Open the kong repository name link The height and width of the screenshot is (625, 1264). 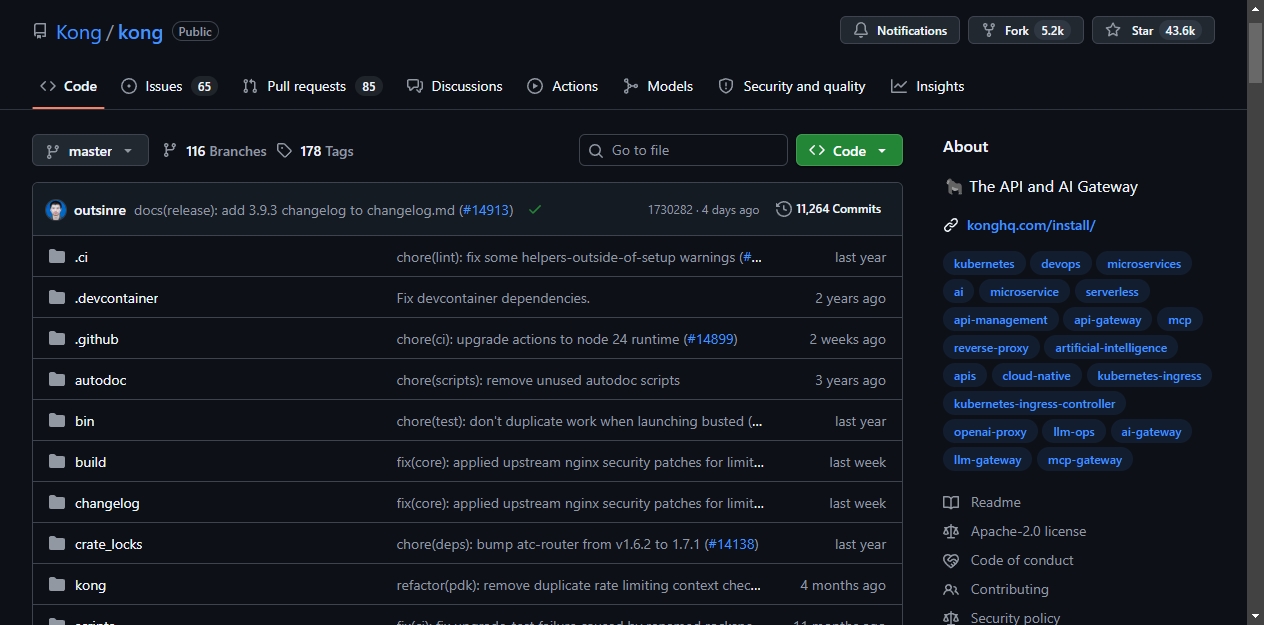pyautogui.click(x=140, y=32)
